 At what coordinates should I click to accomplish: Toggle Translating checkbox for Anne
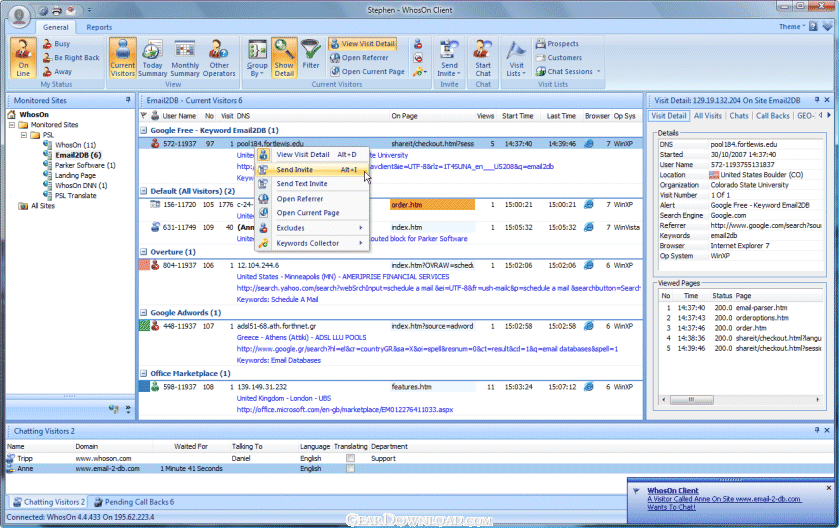(350, 469)
